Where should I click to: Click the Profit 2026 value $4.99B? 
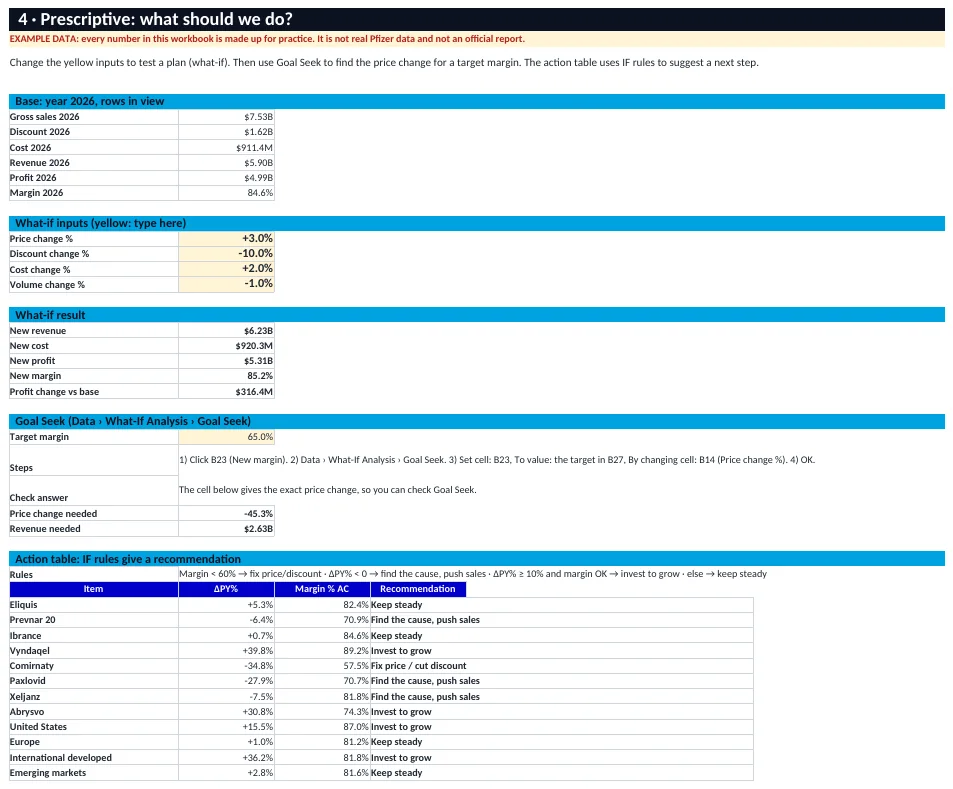click(x=226, y=177)
